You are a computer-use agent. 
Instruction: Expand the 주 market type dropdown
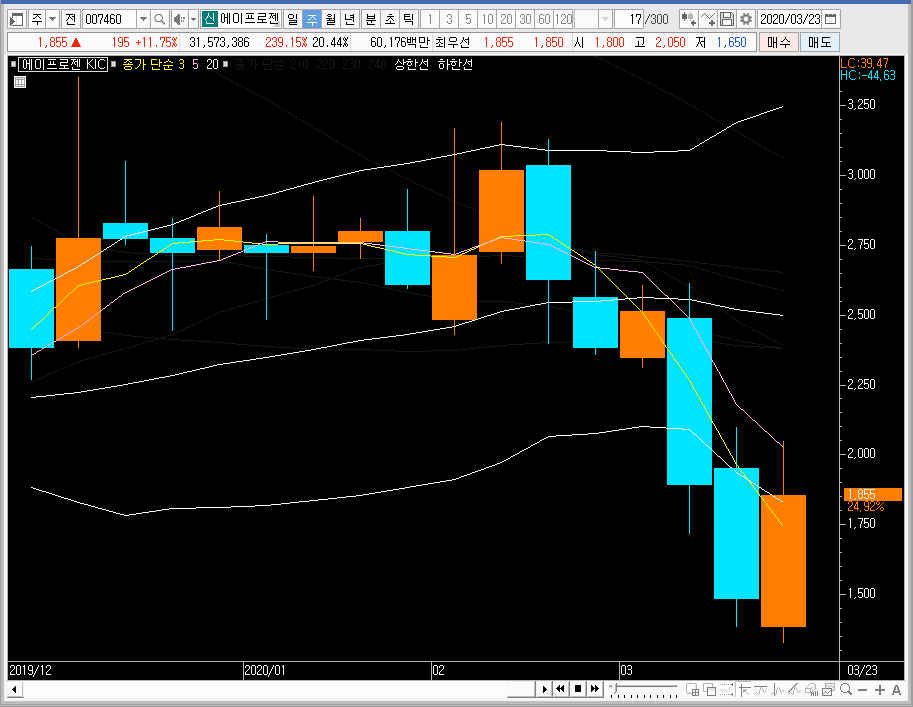(52, 19)
